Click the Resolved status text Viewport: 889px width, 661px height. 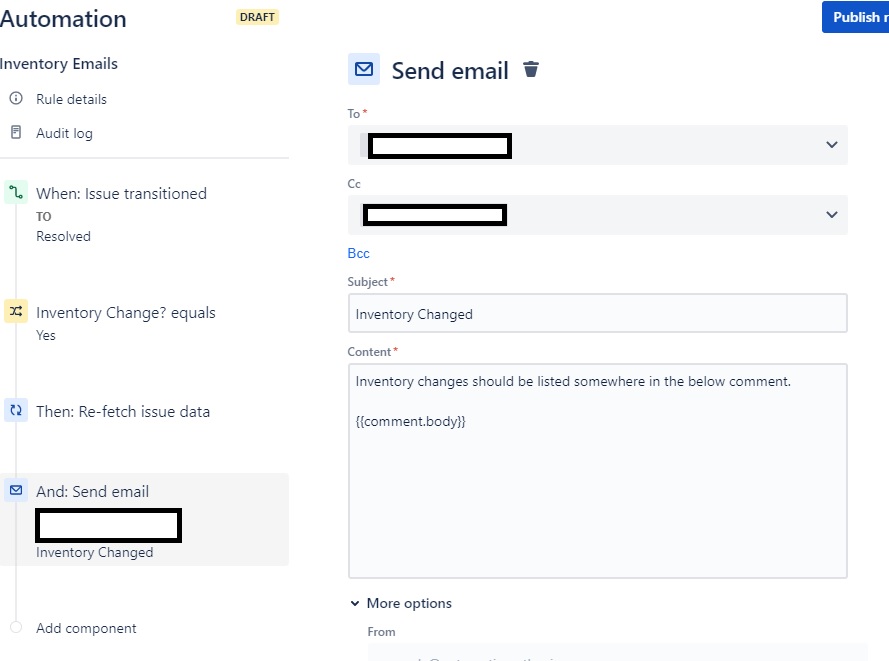[64, 236]
